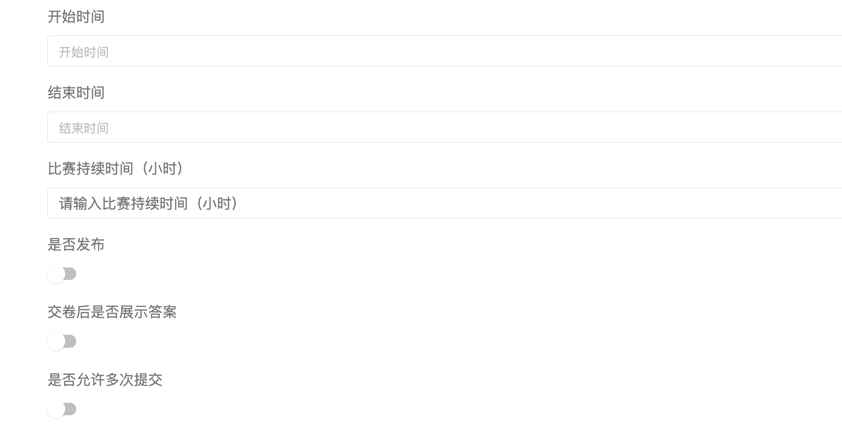Click the gray track of 是否发布 switch

(71, 274)
